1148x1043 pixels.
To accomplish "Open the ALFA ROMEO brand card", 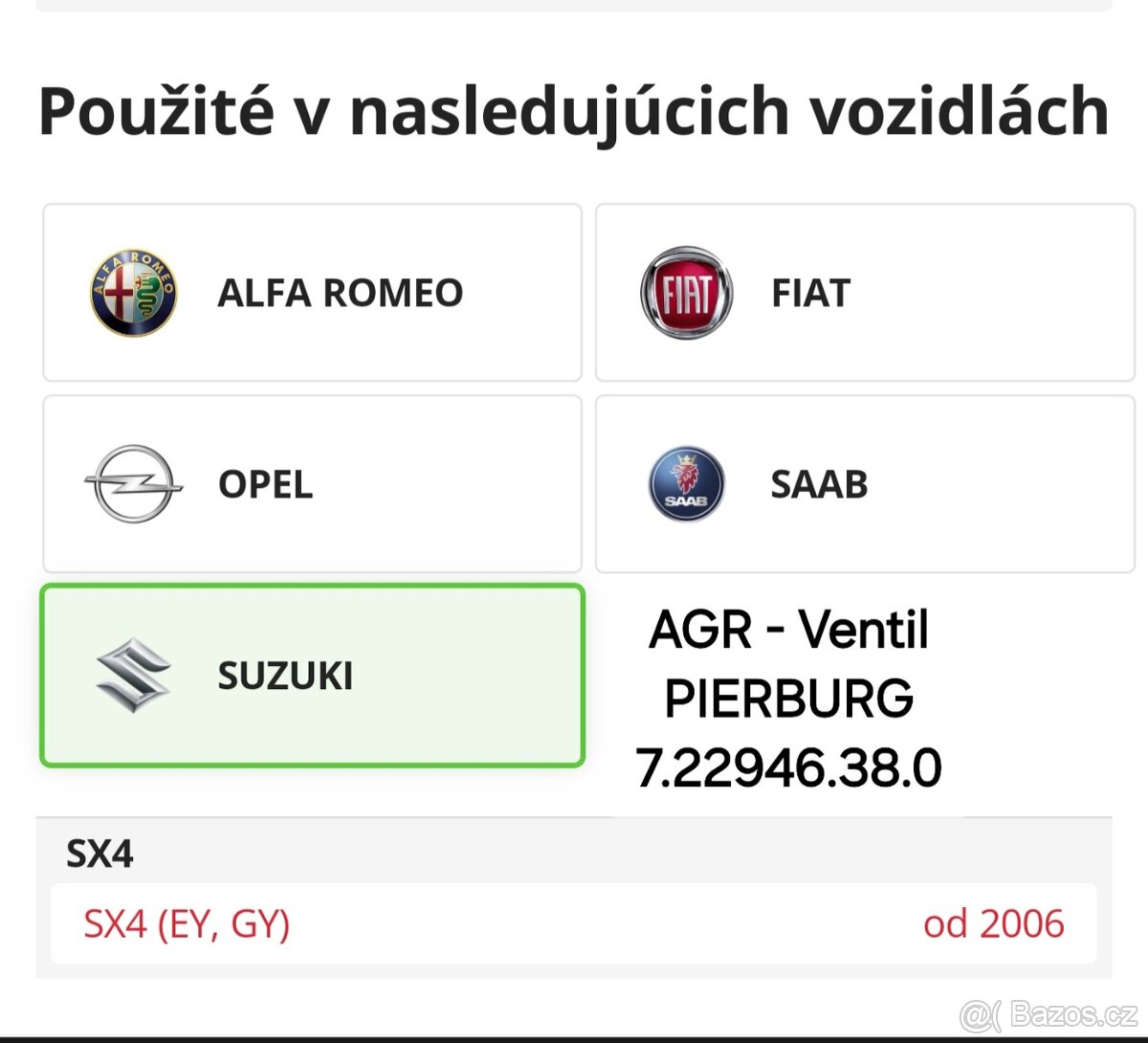I will pos(311,293).
